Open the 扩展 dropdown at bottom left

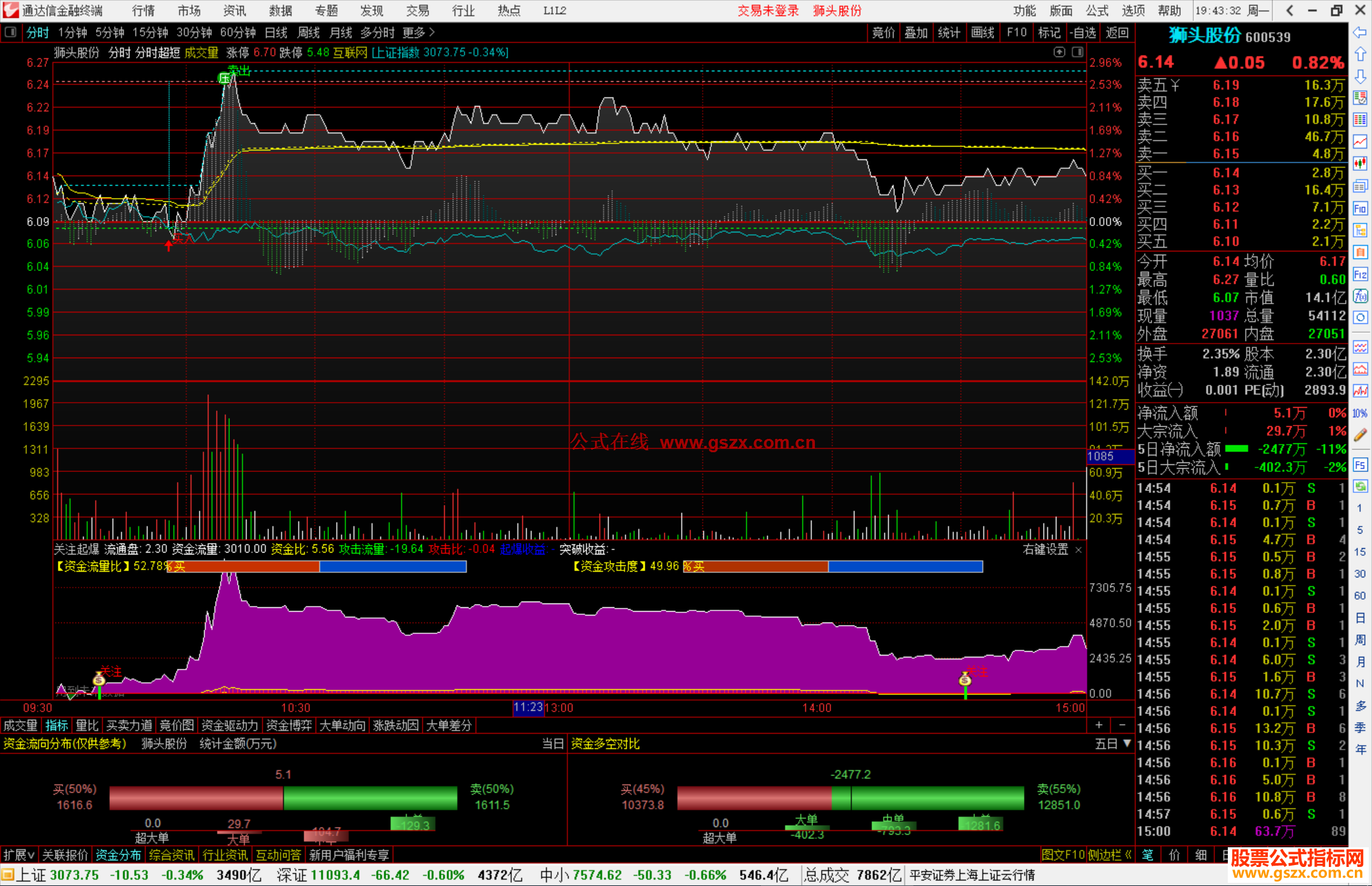pos(19,855)
